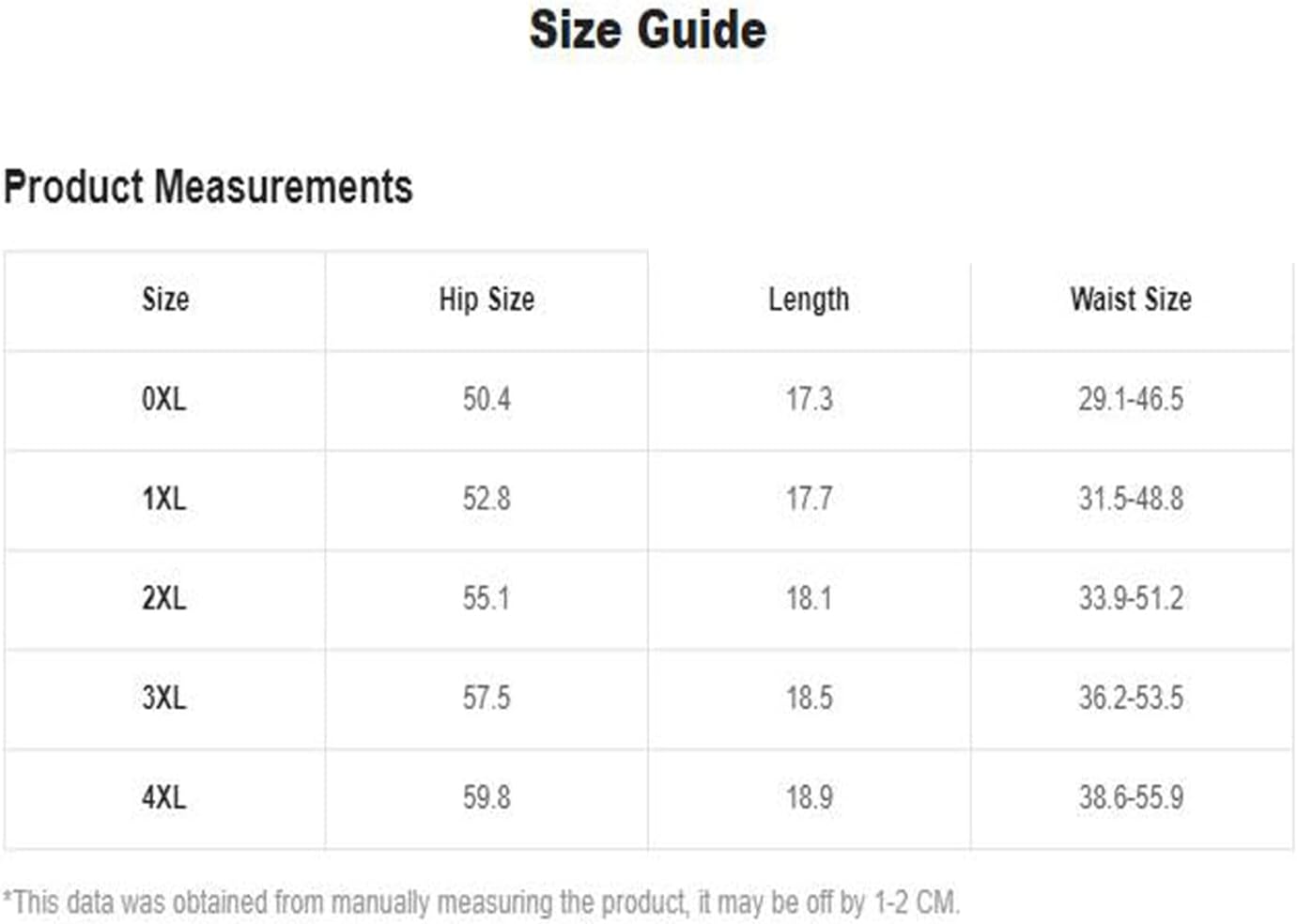Select the Length column header

click(809, 300)
